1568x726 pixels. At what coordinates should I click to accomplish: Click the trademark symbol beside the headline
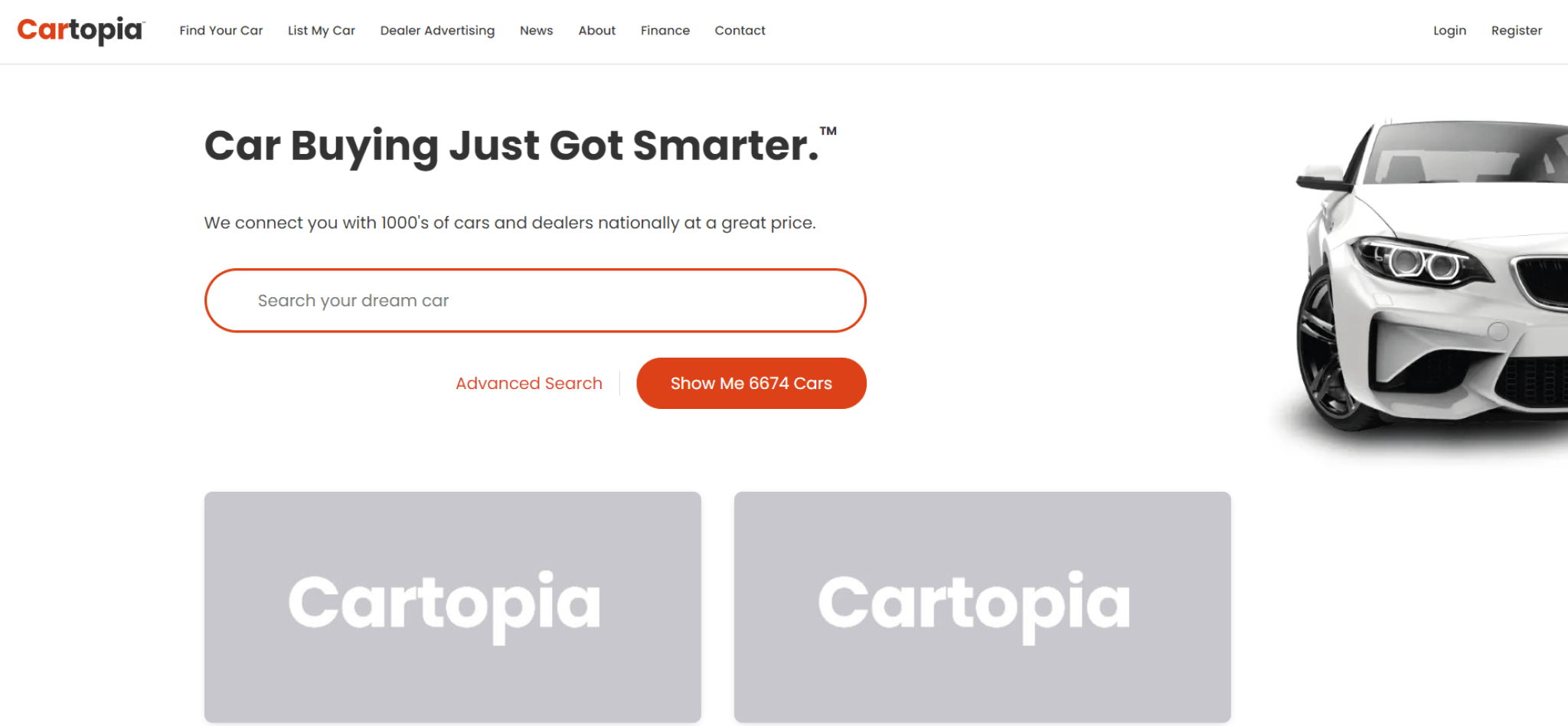click(829, 130)
